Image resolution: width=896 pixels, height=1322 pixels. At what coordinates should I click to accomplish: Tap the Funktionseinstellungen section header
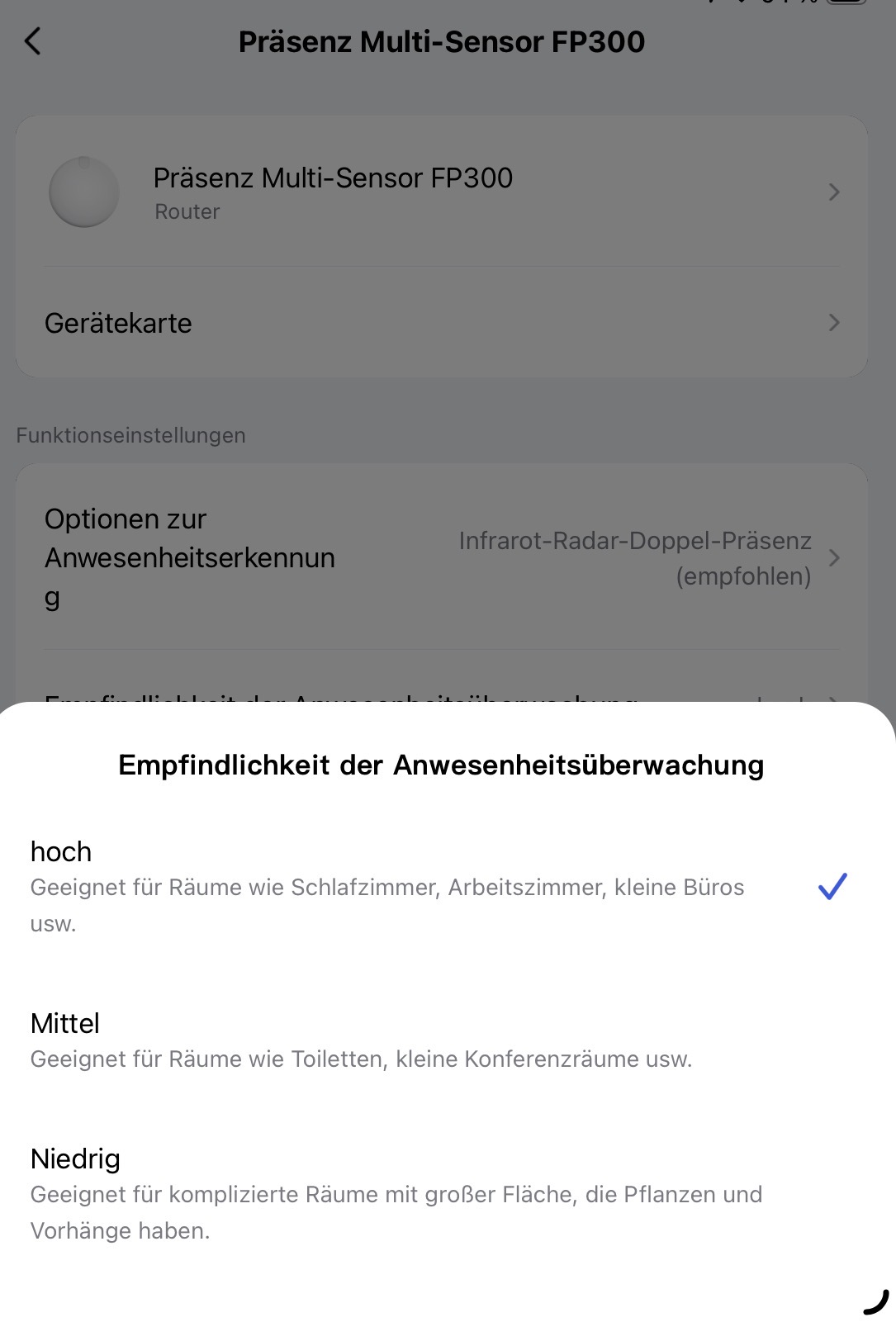130,435
